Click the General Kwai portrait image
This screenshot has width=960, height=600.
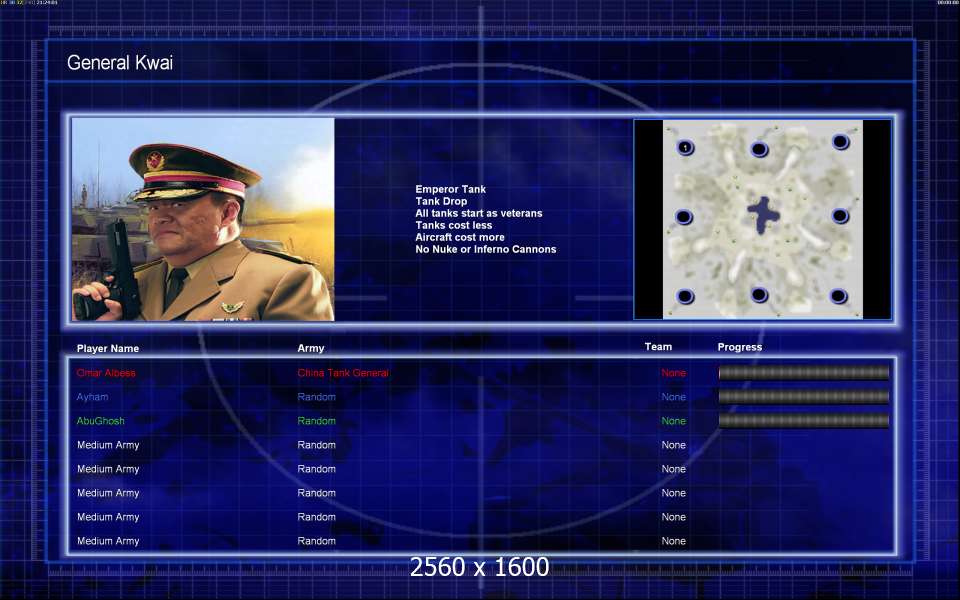pyautogui.click(x=203, y=219)
